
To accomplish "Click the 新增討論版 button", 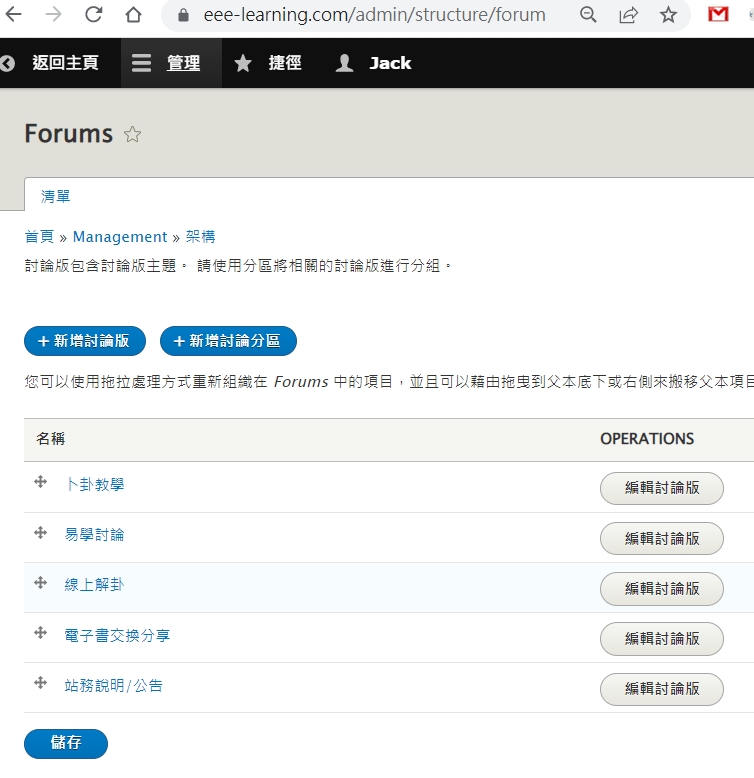I will tap(85, 341).
